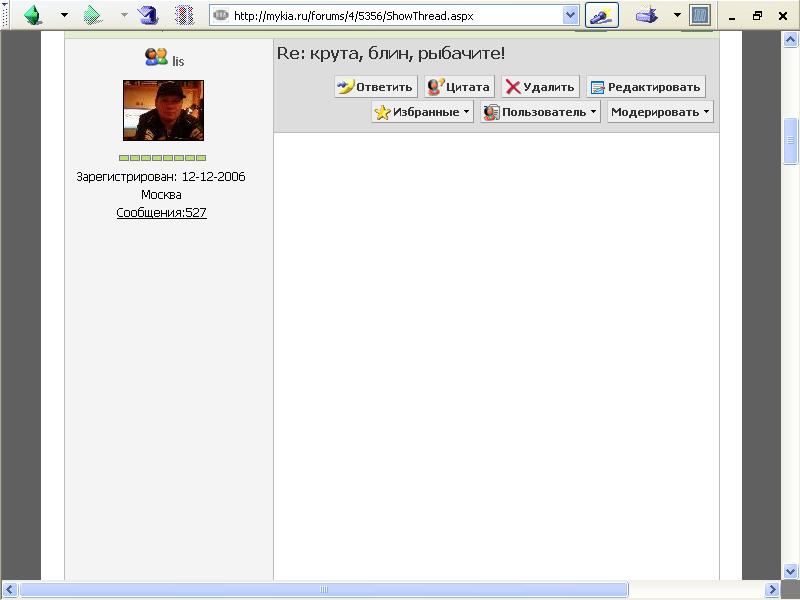Expand the address bar URL dropdown
The width and height of the screenshot is (800, 600).
pyautogui.click(x=570, y=16)
